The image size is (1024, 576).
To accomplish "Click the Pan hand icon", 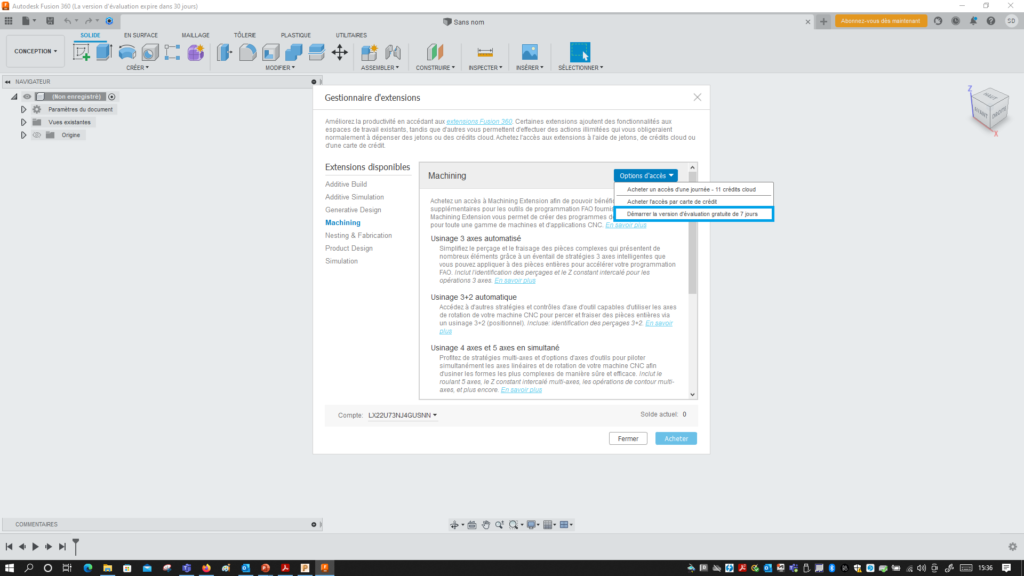I will (x=486, y=524).
